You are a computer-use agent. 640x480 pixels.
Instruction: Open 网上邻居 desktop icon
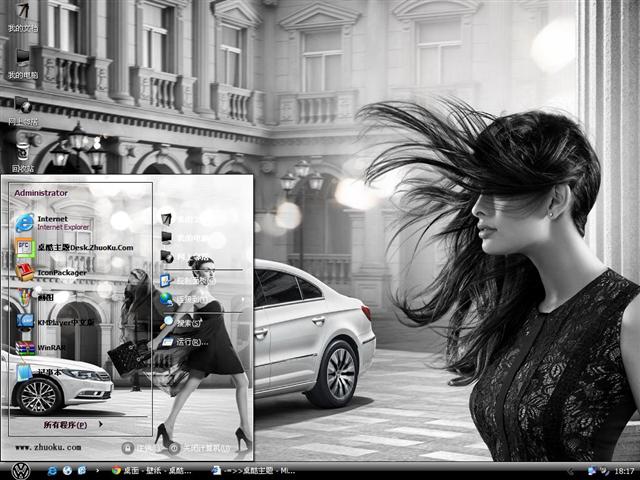[22, 108]
